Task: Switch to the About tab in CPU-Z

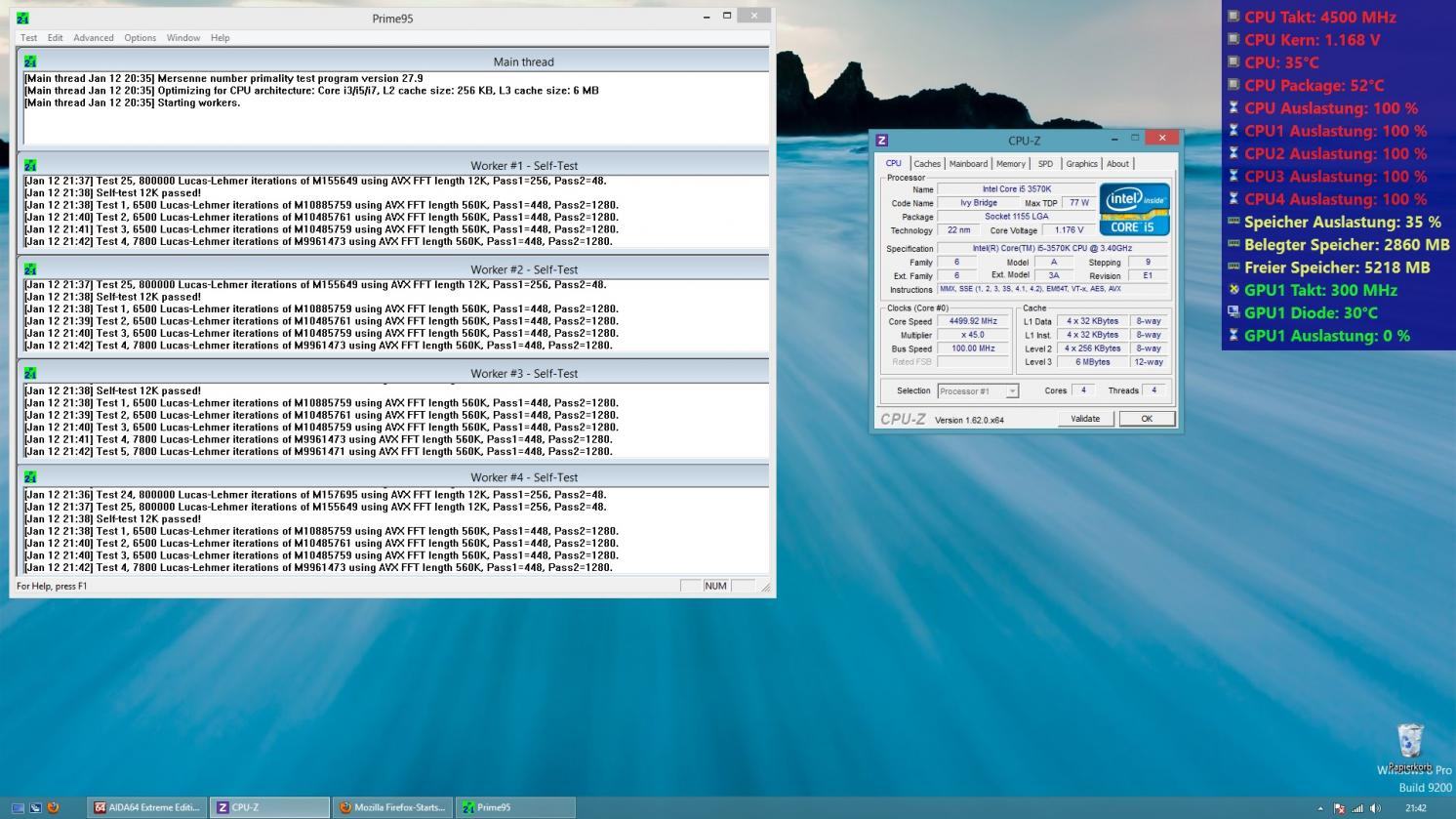Action: [x=1117, y=164]
